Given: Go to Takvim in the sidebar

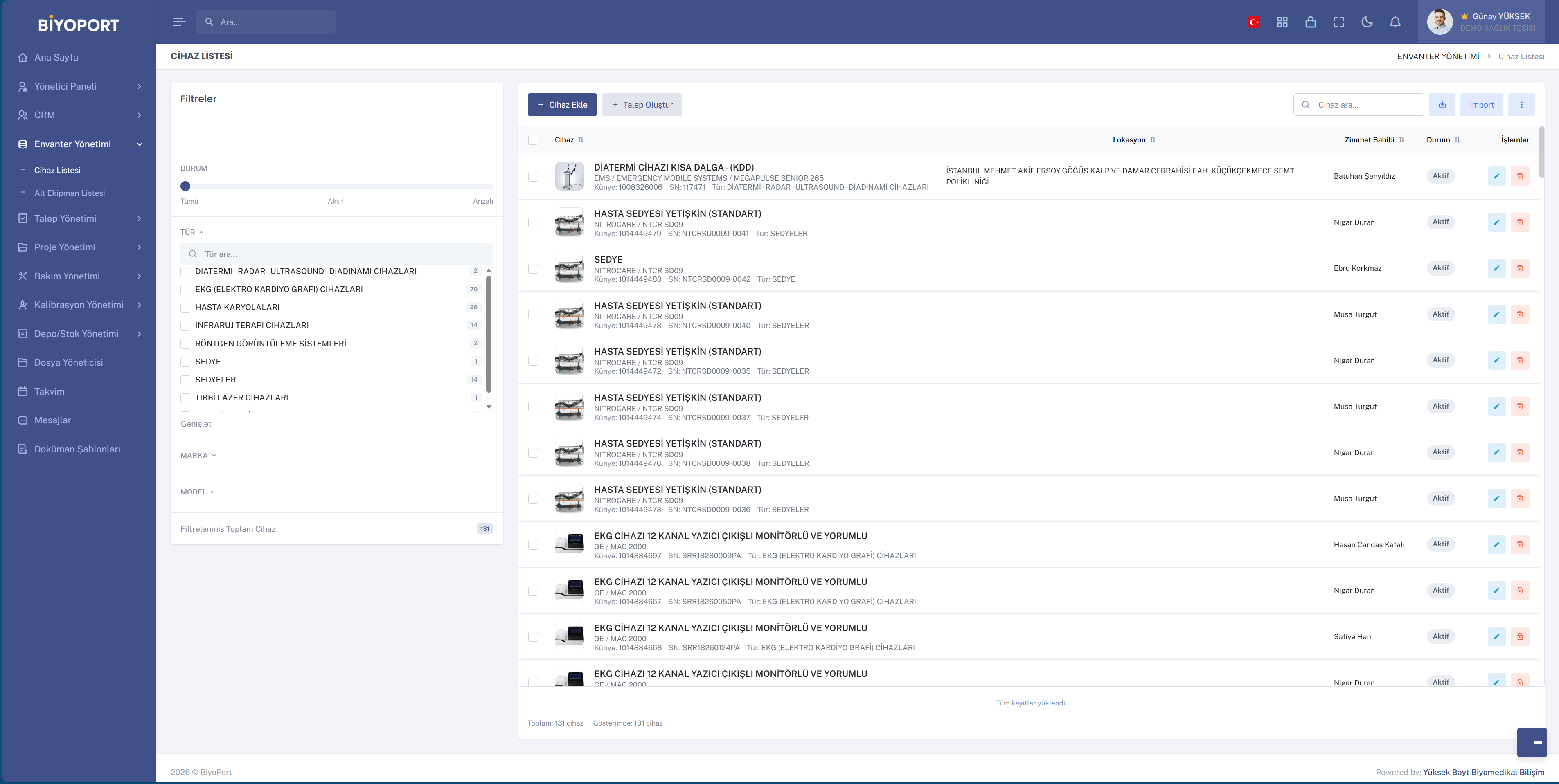Looking at the screenshot, I should coord(49,391).
